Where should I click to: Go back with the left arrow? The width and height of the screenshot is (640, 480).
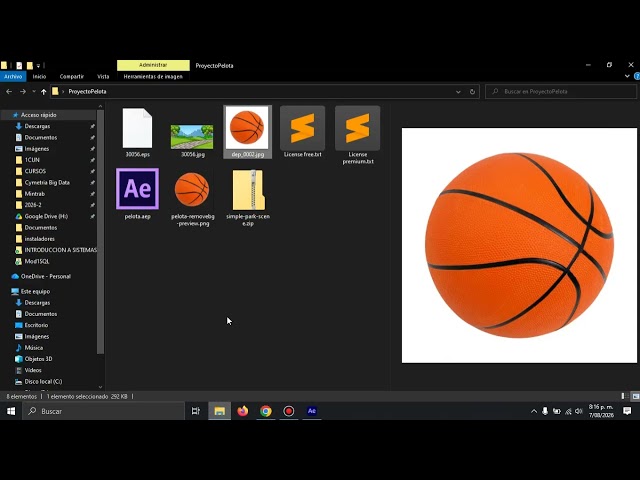pos(9,91)
